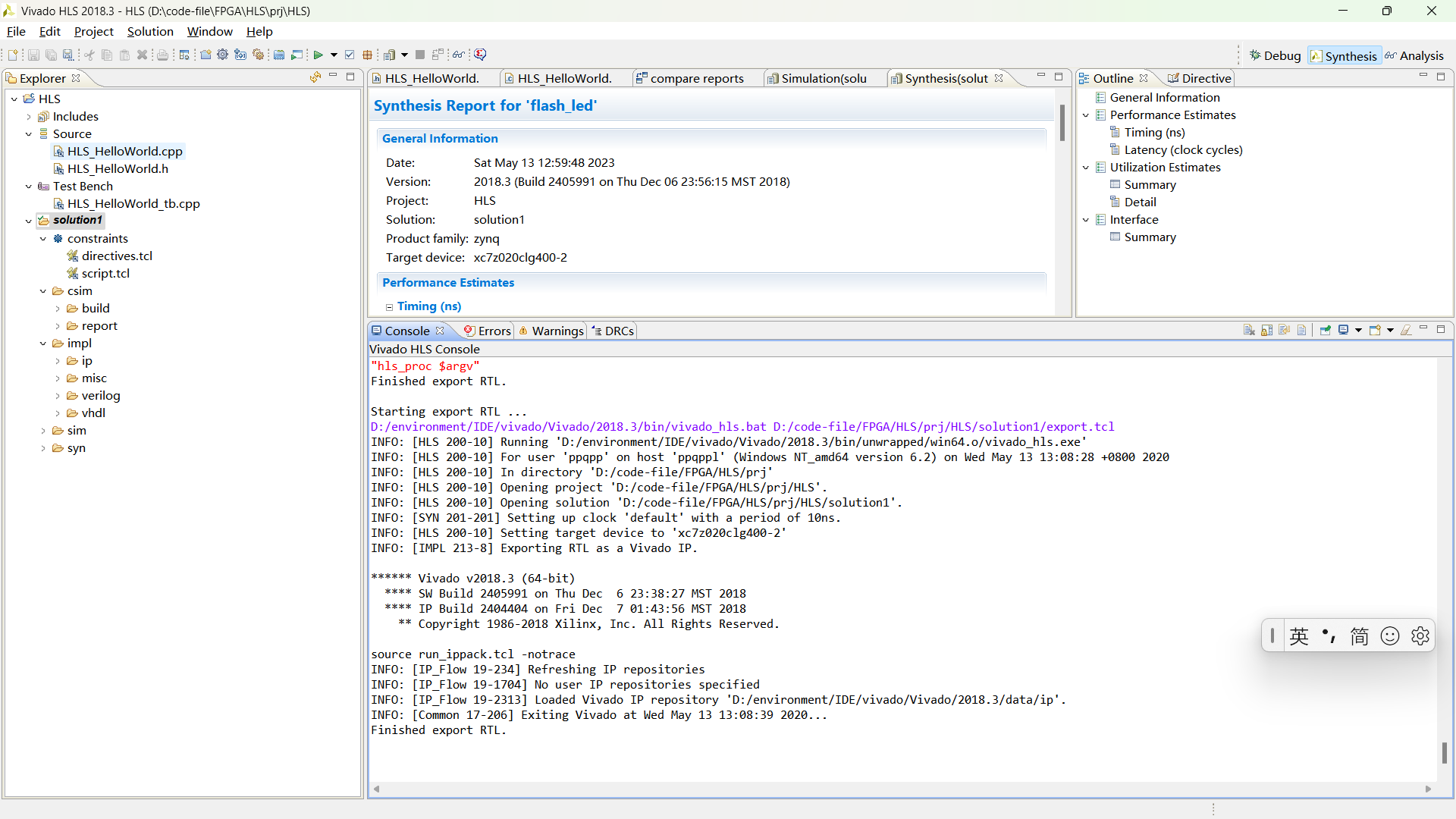Switch to Debug perspective
1456x819 pixels.
1276,55
